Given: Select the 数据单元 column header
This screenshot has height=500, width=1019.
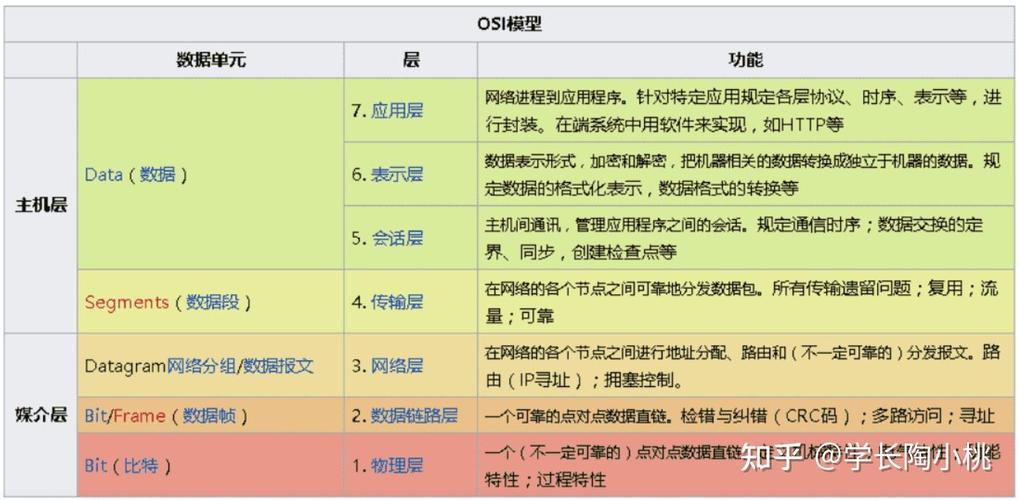Looking at the screenshot, I should pyautogui.click(x=211, y=60).
